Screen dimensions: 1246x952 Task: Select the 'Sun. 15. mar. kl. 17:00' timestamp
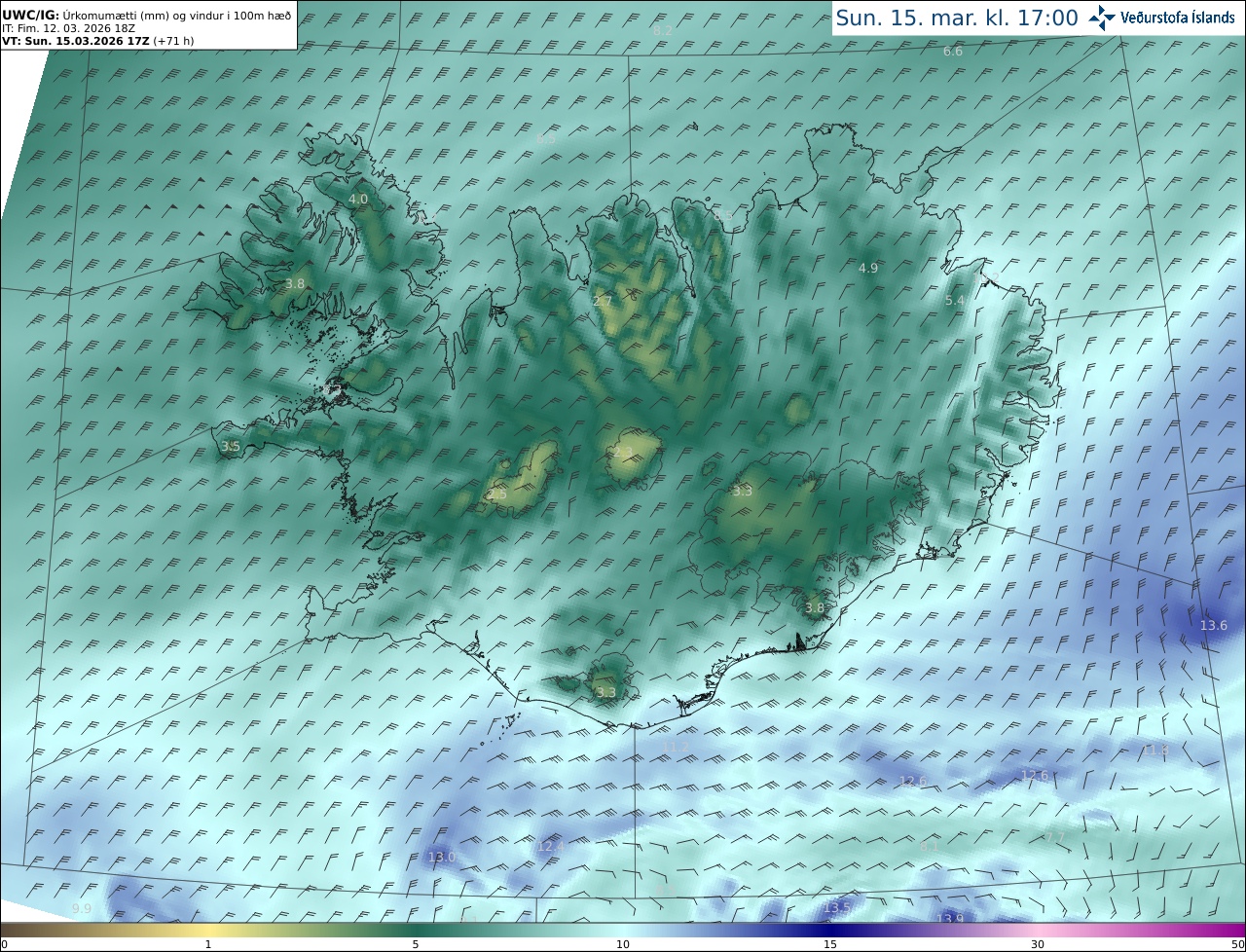(x=956, y=18)
